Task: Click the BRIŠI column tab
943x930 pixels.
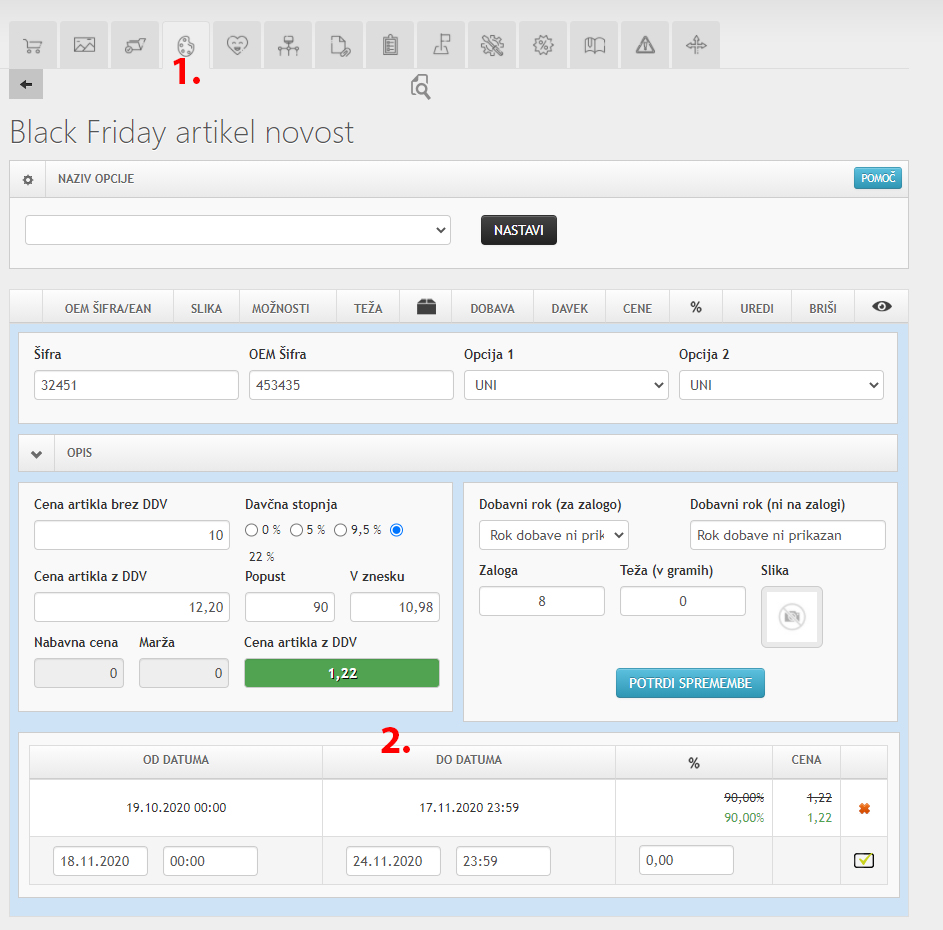Action: click(x=823, y=309)
